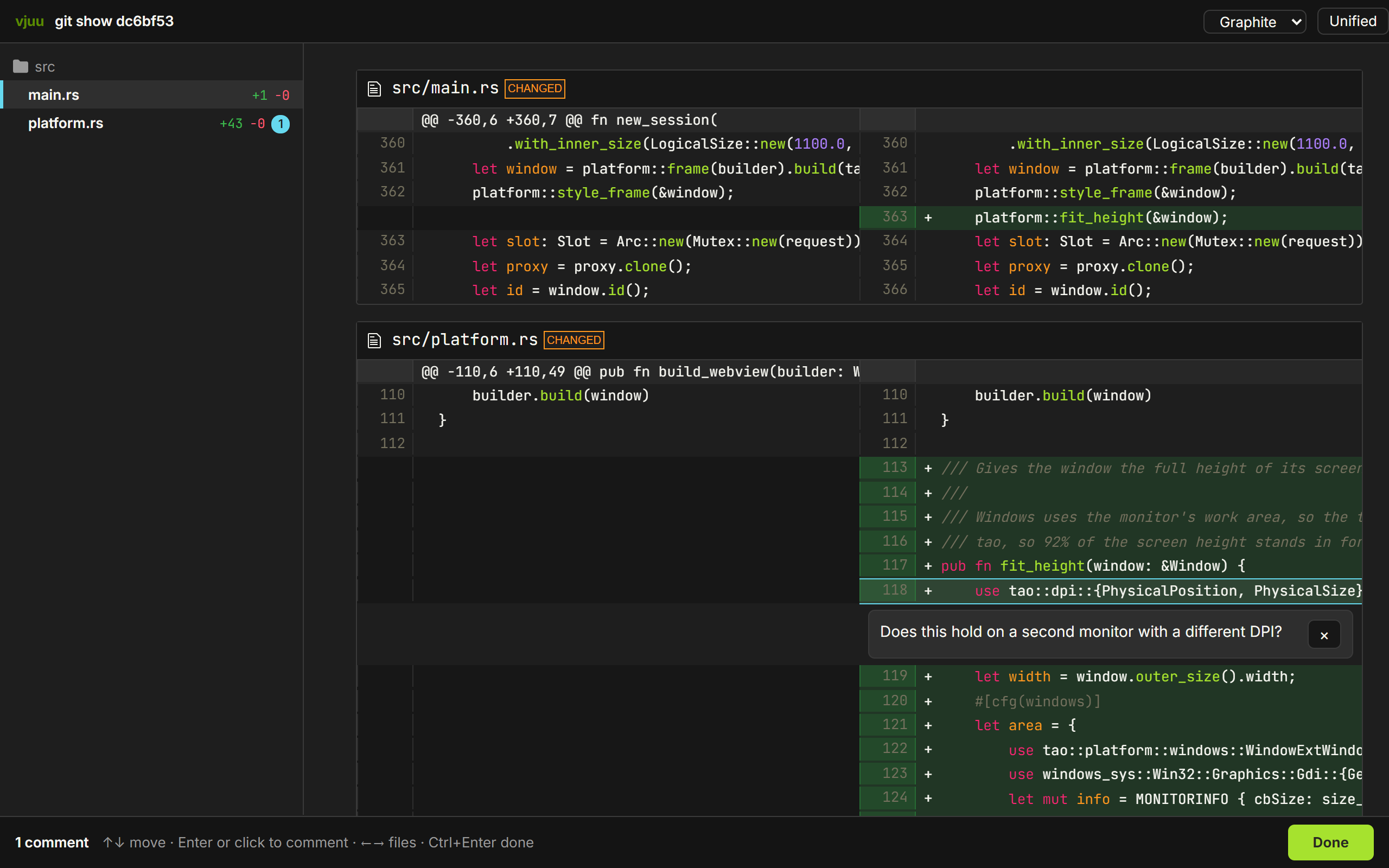Click the src folder icon in sidebar

tap(21, 67)
